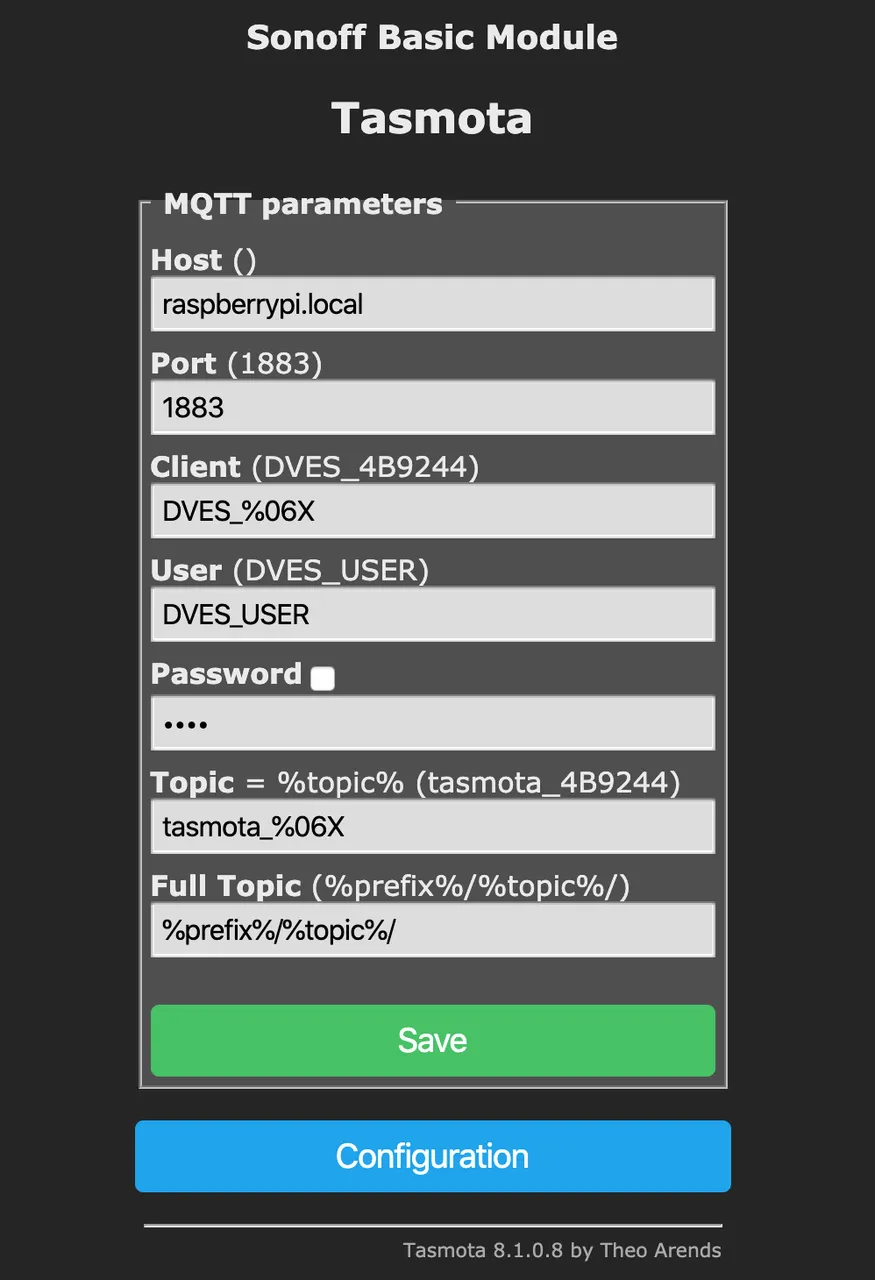Click the 'Tasmota 8.1.0.8 by Theo Arends' footer
This screenshot has width=875, height=1280.
pyautogui.click(x=562, y=1250)
